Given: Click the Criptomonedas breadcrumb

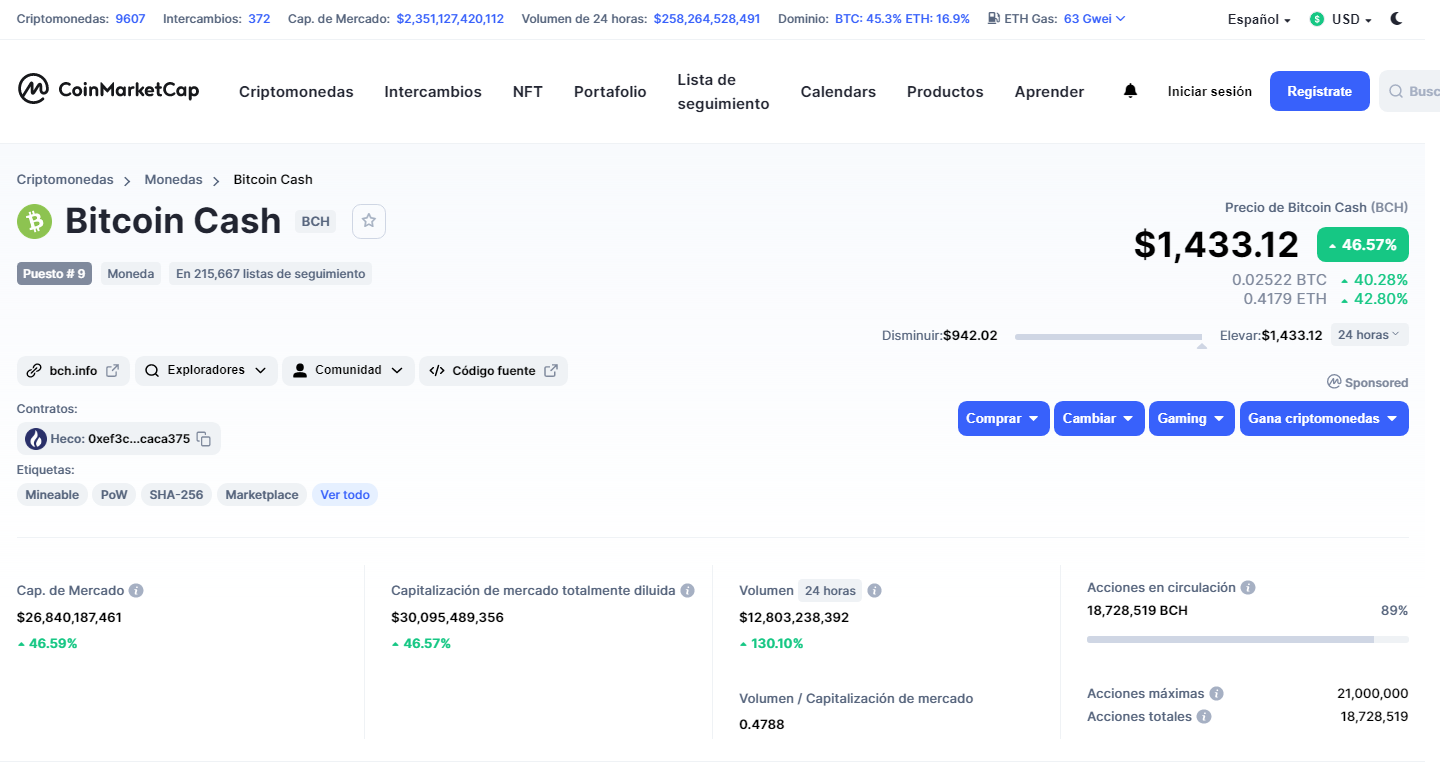Looking at the screenshot, I should (65, 179).
